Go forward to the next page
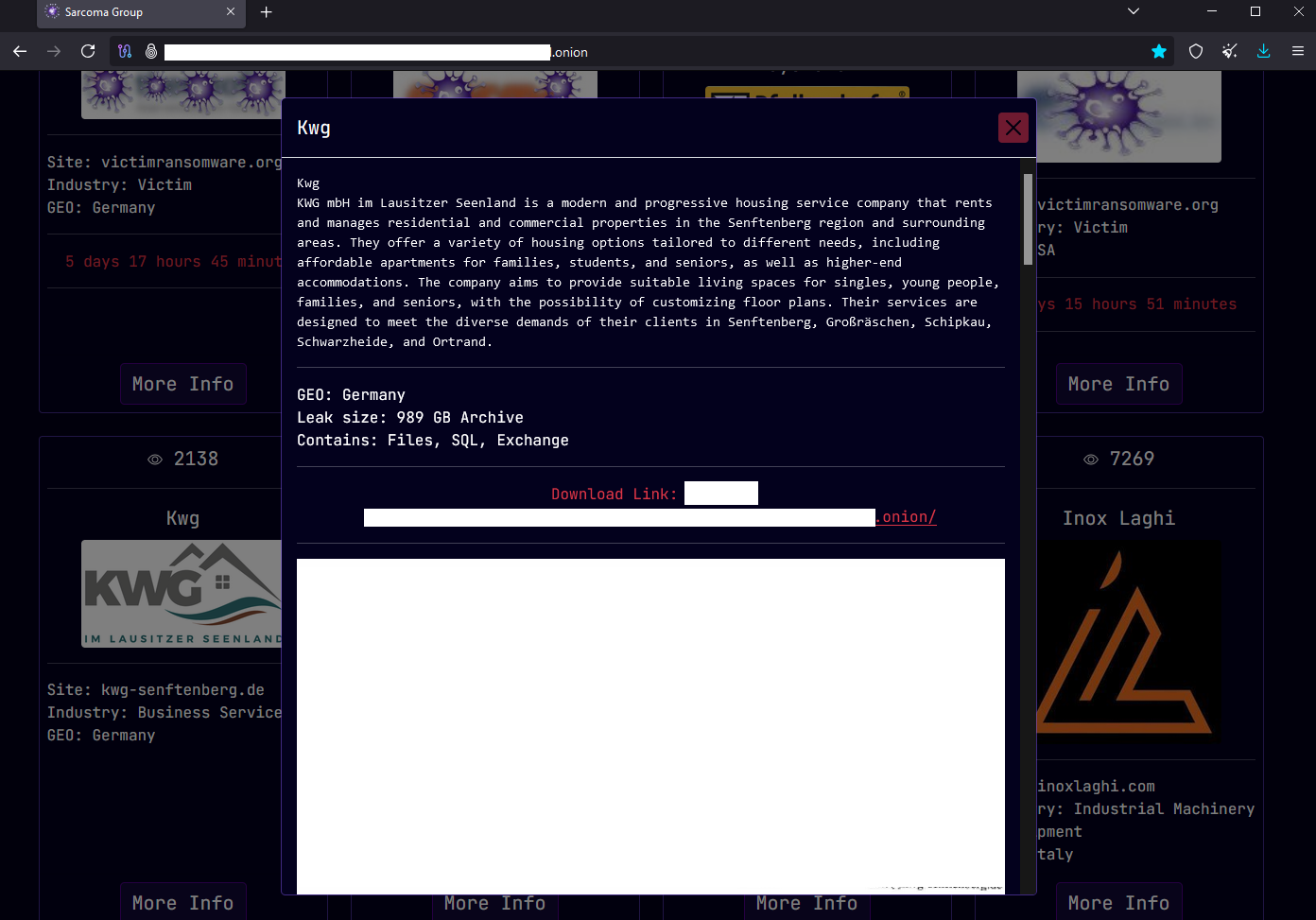This screenshot has width=1316, height=920. click(x=54, y=52)
